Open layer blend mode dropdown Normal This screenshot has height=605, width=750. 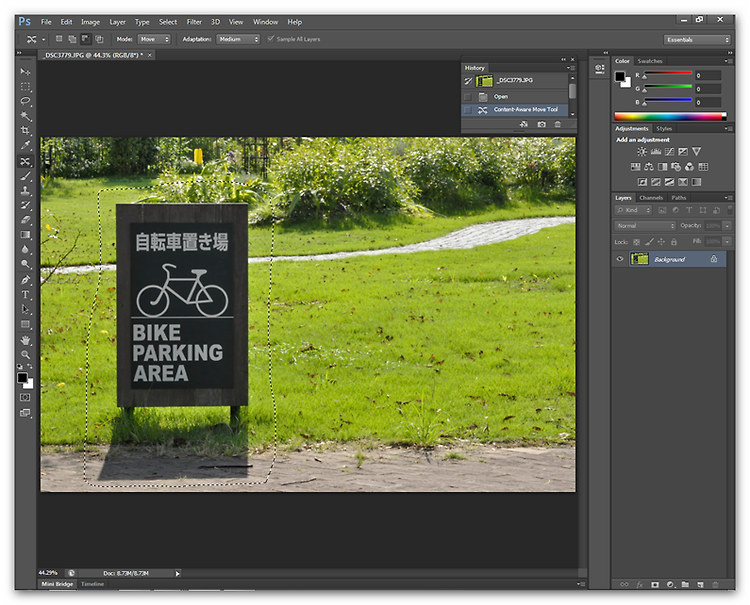(x=645, y=226)
